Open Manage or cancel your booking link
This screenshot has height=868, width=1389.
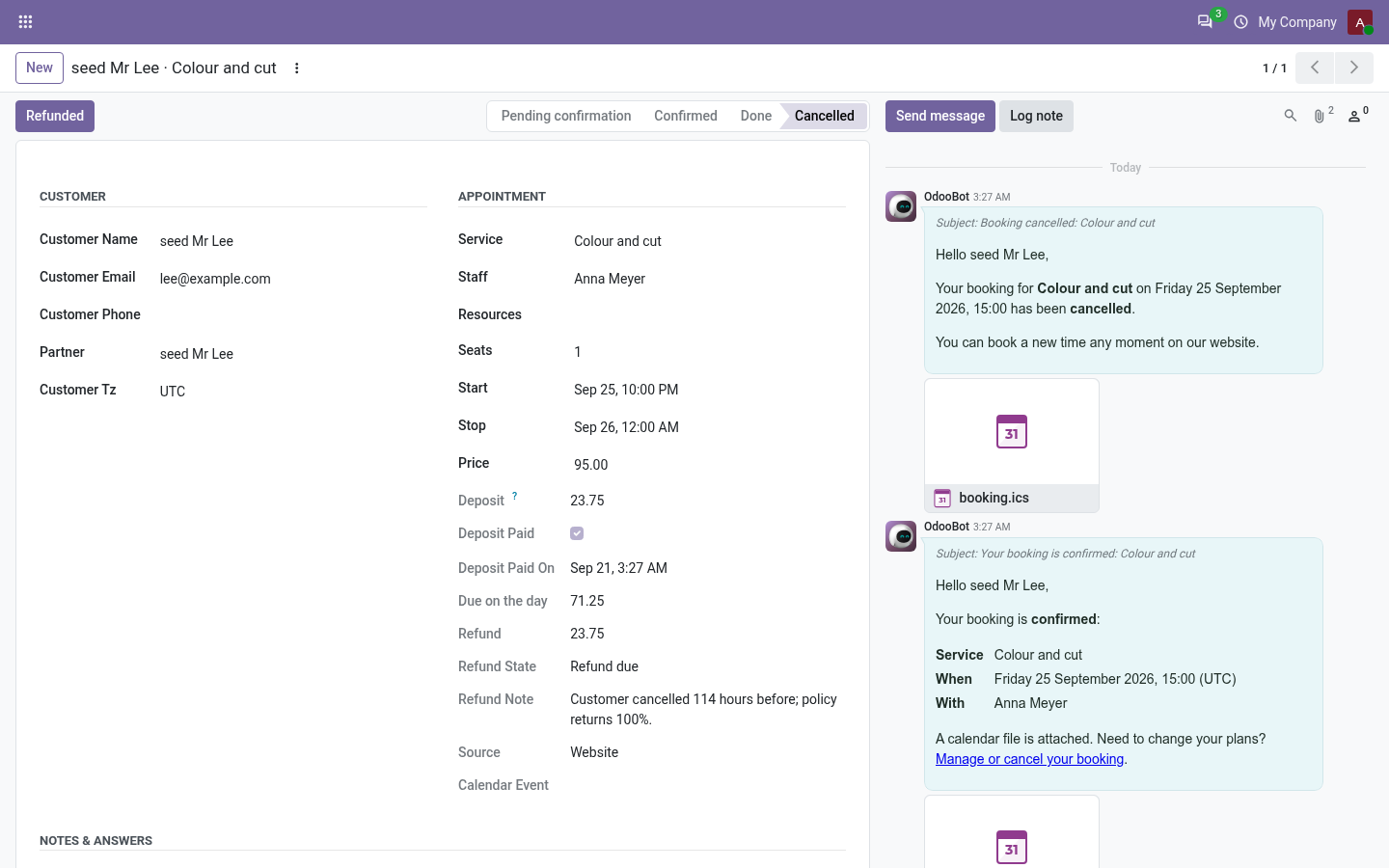(x=1029, y=759)
